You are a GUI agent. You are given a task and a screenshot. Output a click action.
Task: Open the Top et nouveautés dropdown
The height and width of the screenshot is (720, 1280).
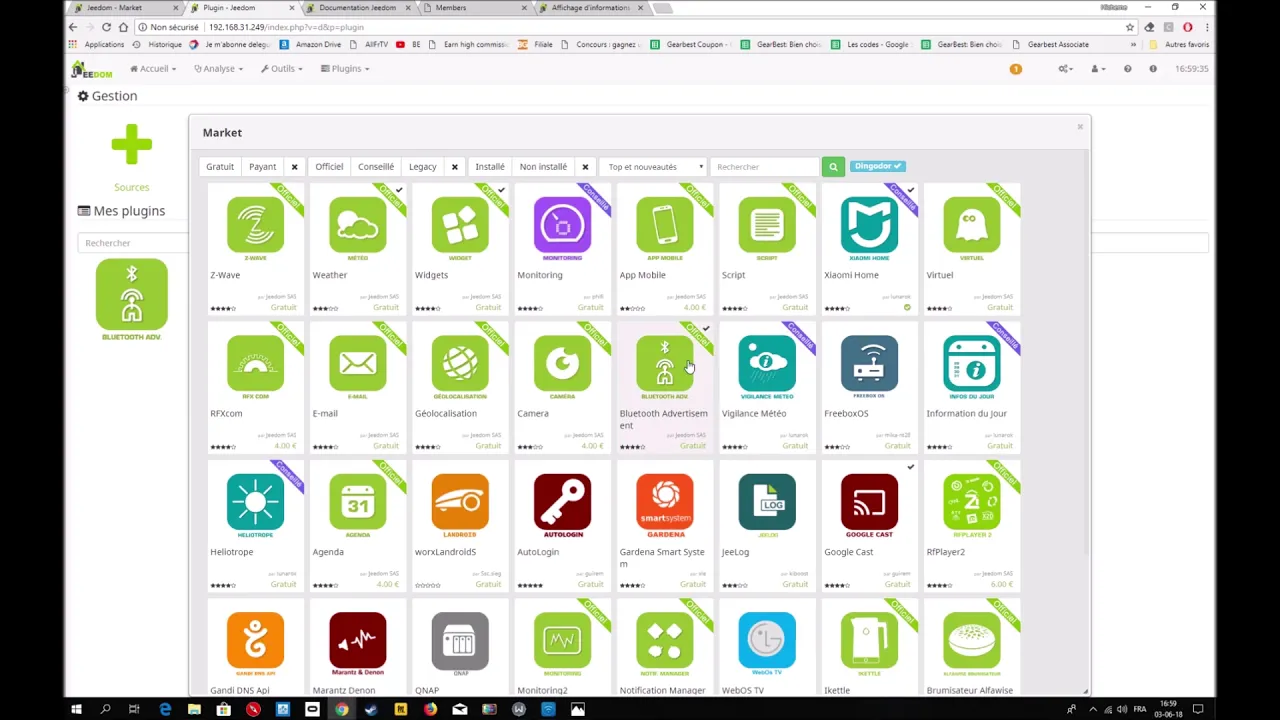[x=655, y=167]
